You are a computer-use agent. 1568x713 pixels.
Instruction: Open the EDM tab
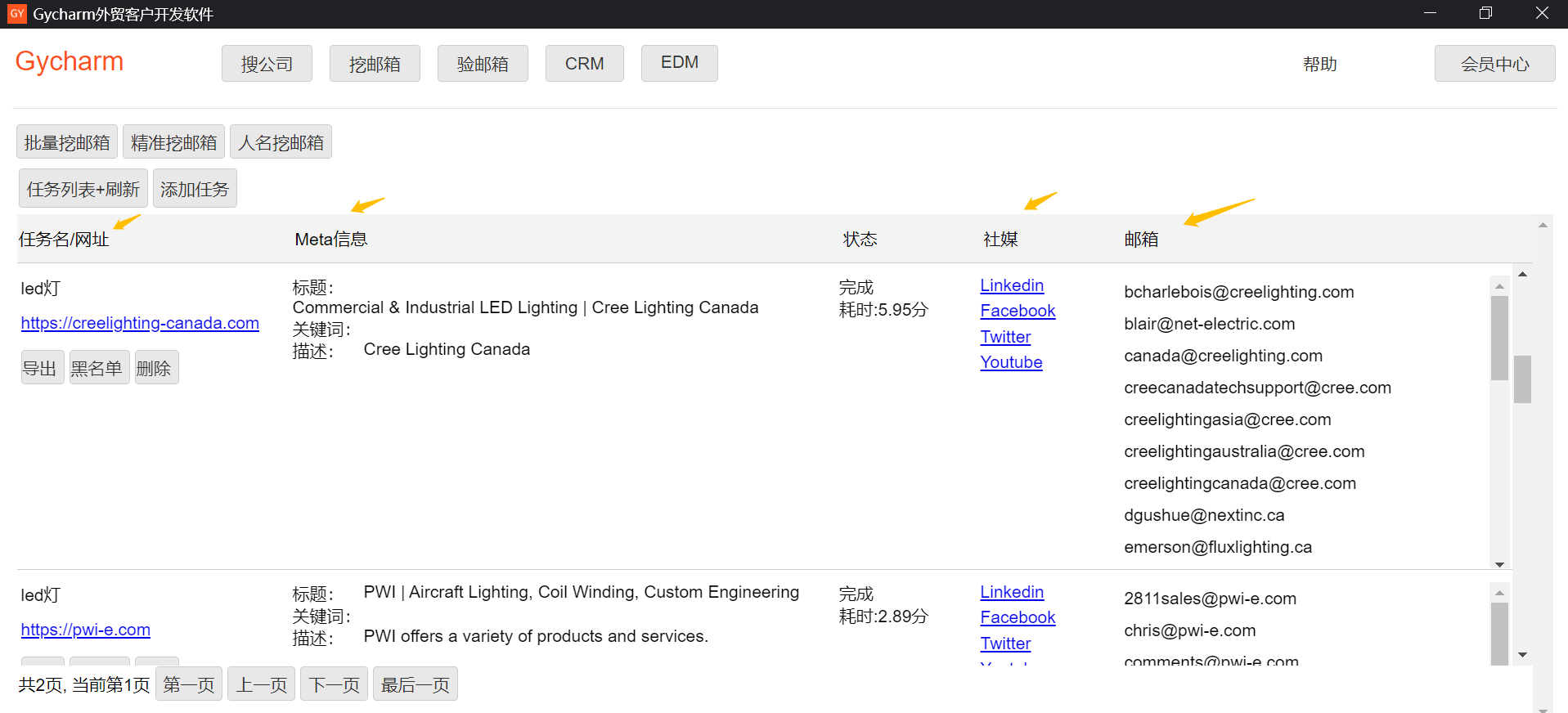click(680, 63)
